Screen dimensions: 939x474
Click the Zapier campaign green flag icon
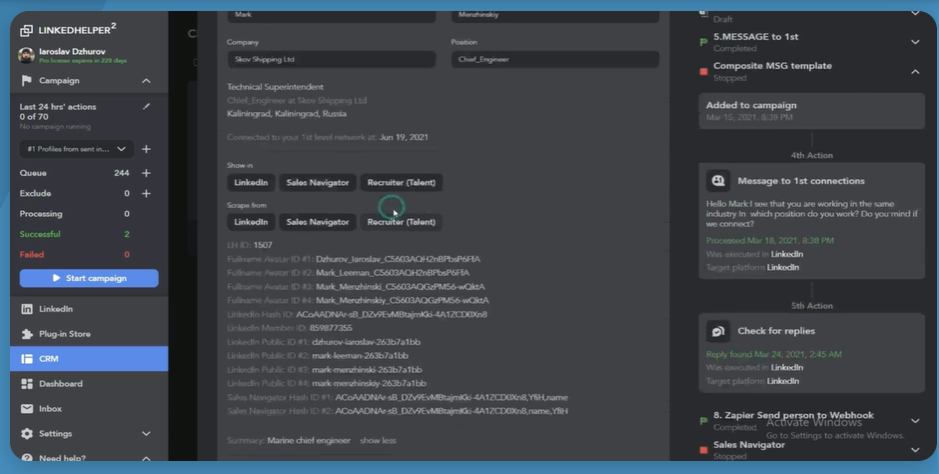click(x=704, y=421)
